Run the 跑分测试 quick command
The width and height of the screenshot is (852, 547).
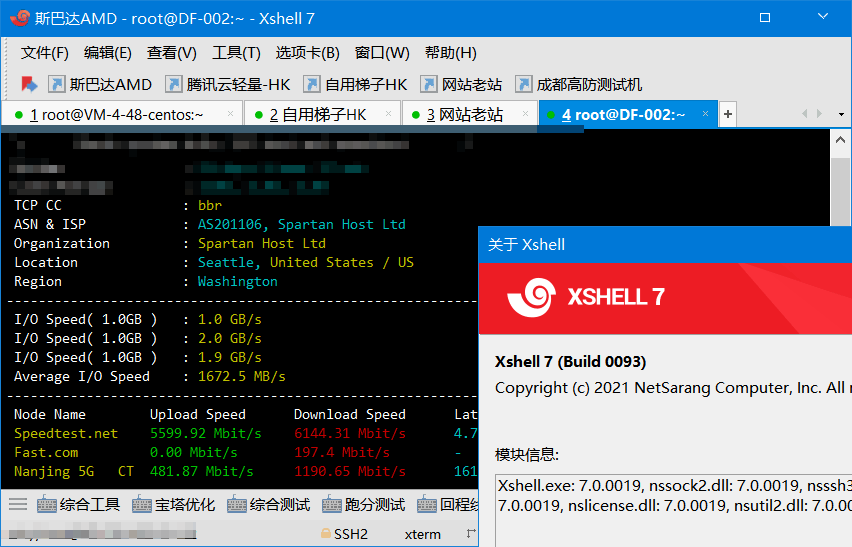(x=364, y=505)
